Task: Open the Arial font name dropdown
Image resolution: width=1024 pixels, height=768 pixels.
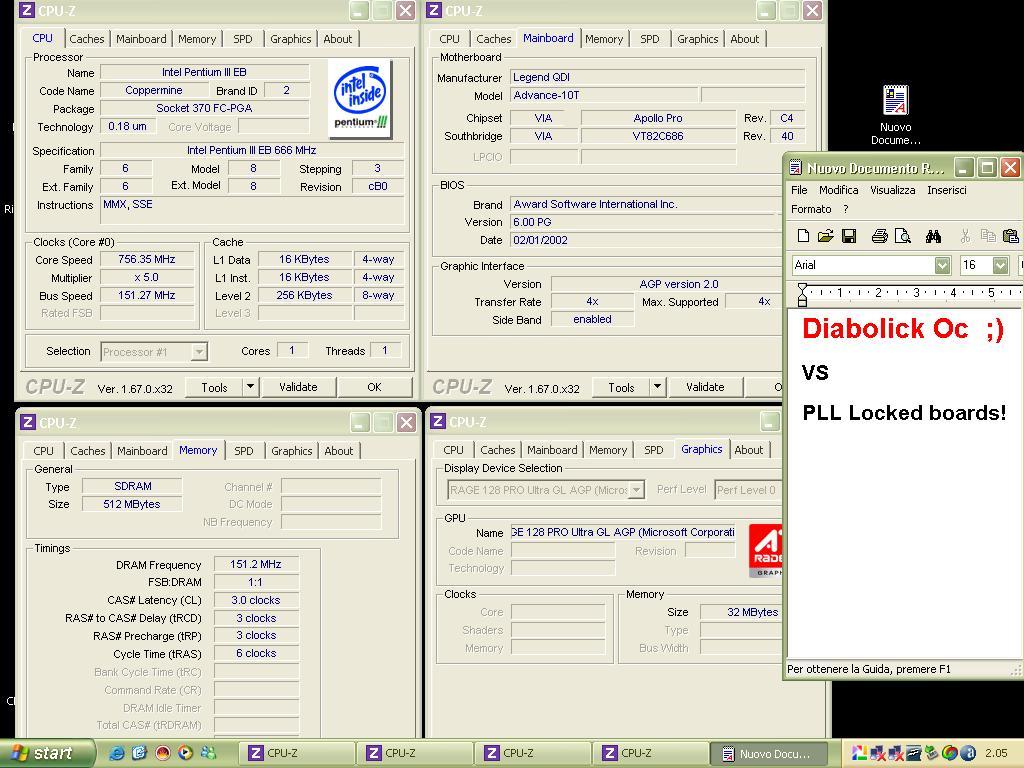Action: click(x=942, y=265)
